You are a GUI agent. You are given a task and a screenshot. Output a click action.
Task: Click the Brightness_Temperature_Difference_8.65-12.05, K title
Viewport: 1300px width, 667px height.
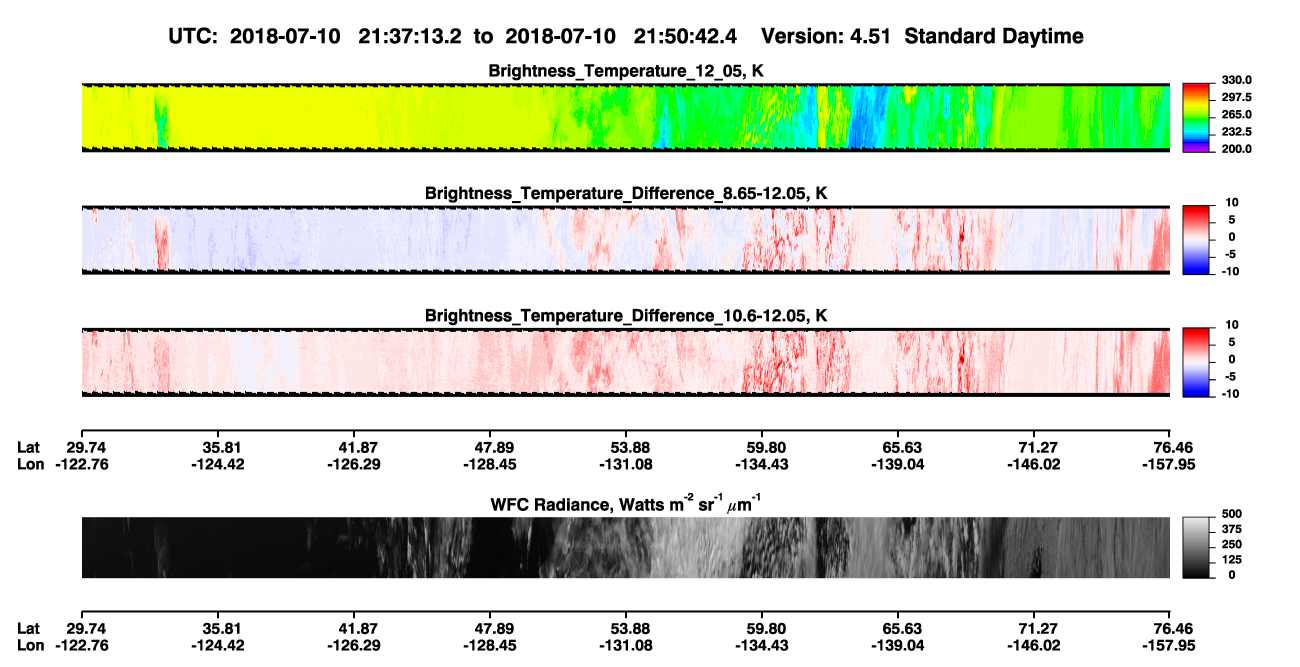click(x=626, y=193)
